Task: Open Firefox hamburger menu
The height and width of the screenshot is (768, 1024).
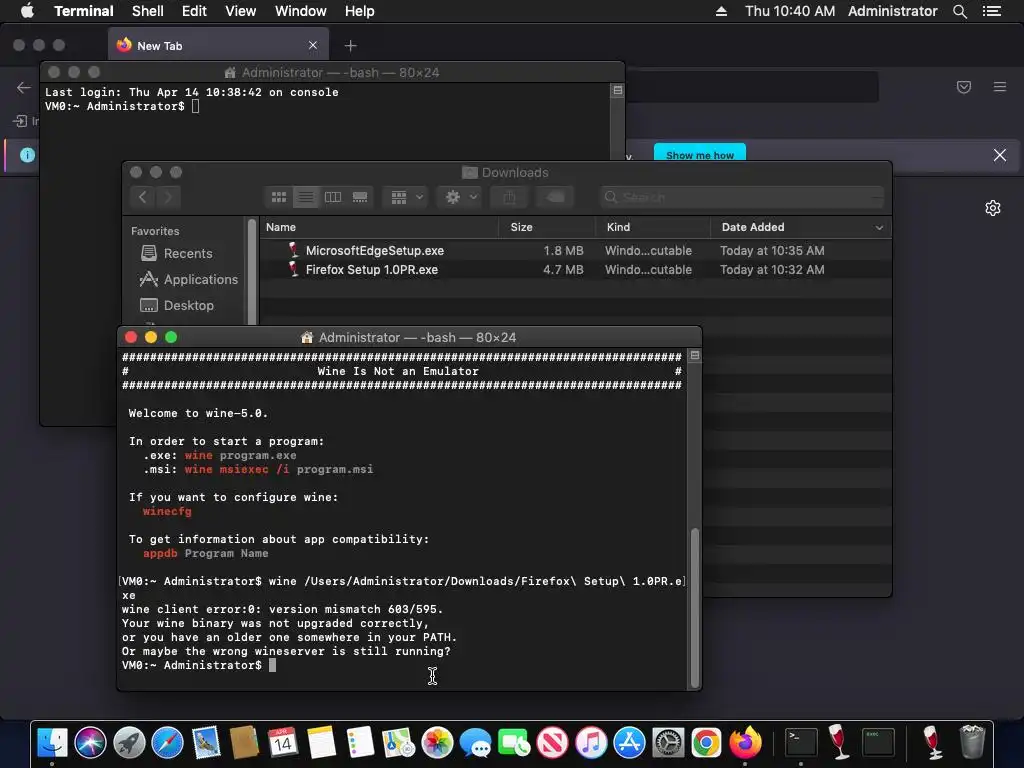Action: click(x=999, y=87)
